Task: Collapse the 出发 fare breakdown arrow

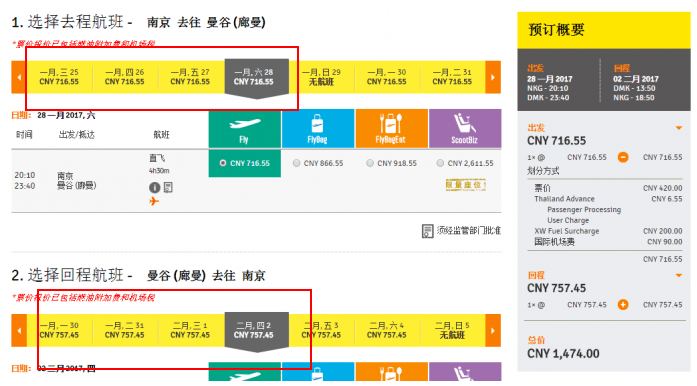Action: 679,128
